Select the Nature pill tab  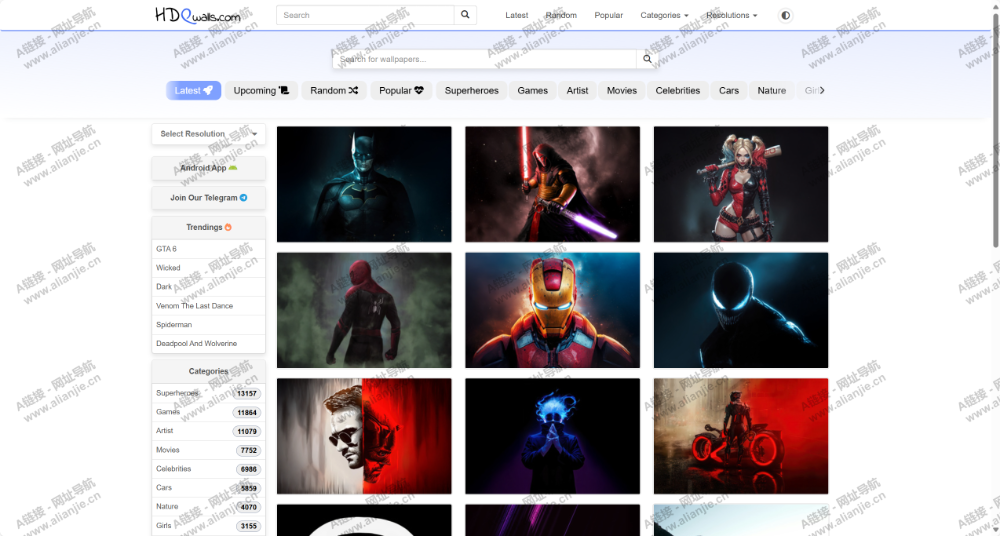click(772, 91)
